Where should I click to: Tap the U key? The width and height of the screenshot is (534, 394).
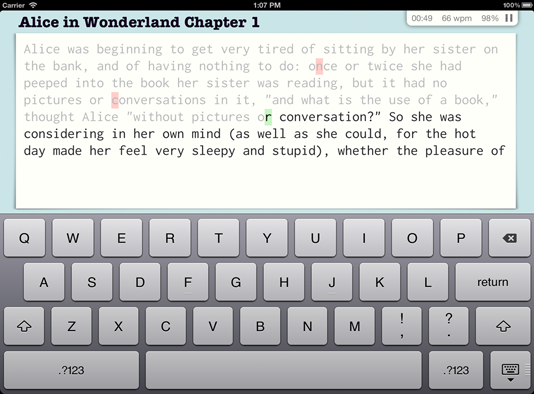pyautogui.click(x=315, y=238)
